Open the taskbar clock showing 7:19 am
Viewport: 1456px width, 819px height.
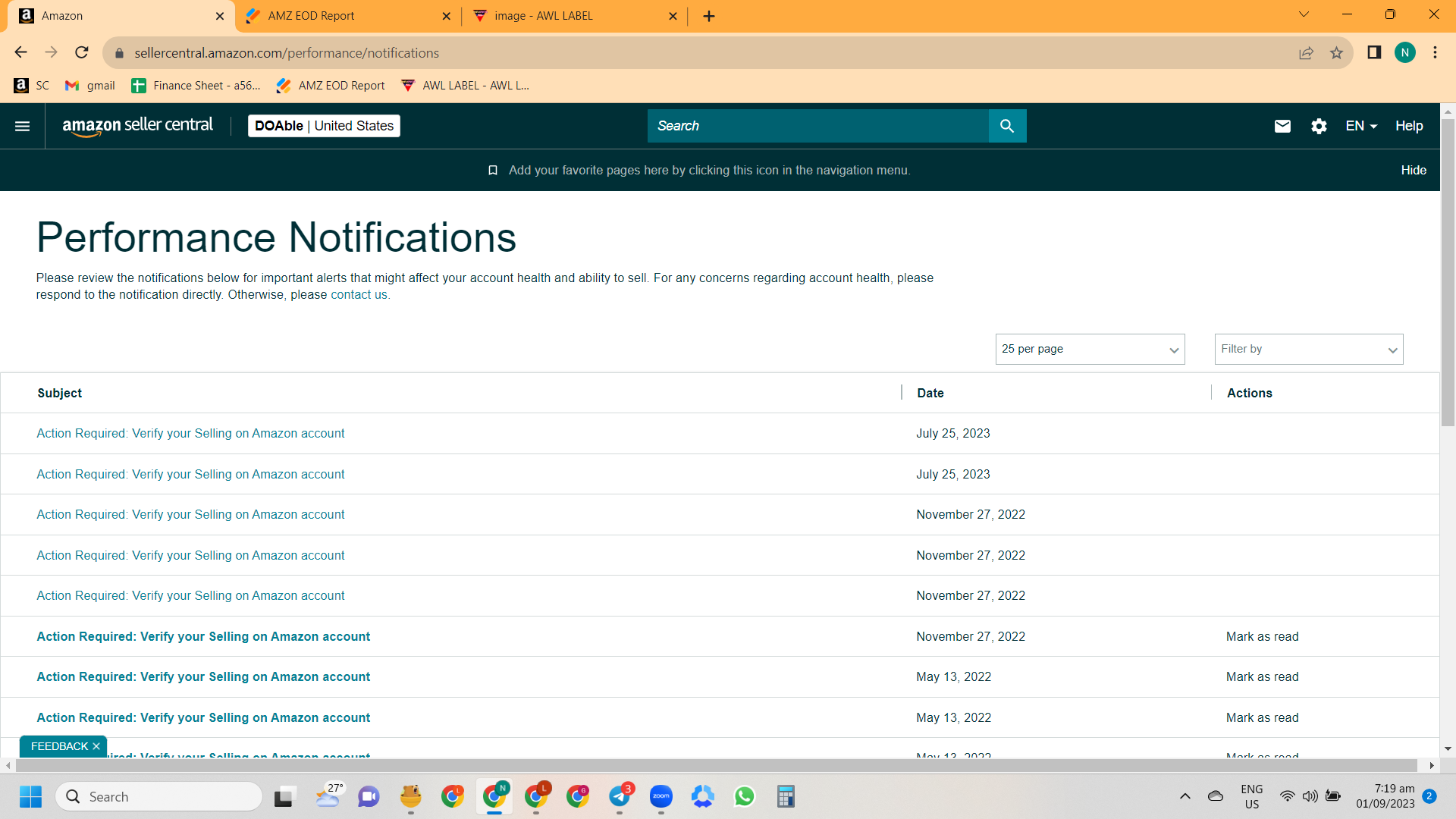click(1385, 796)
